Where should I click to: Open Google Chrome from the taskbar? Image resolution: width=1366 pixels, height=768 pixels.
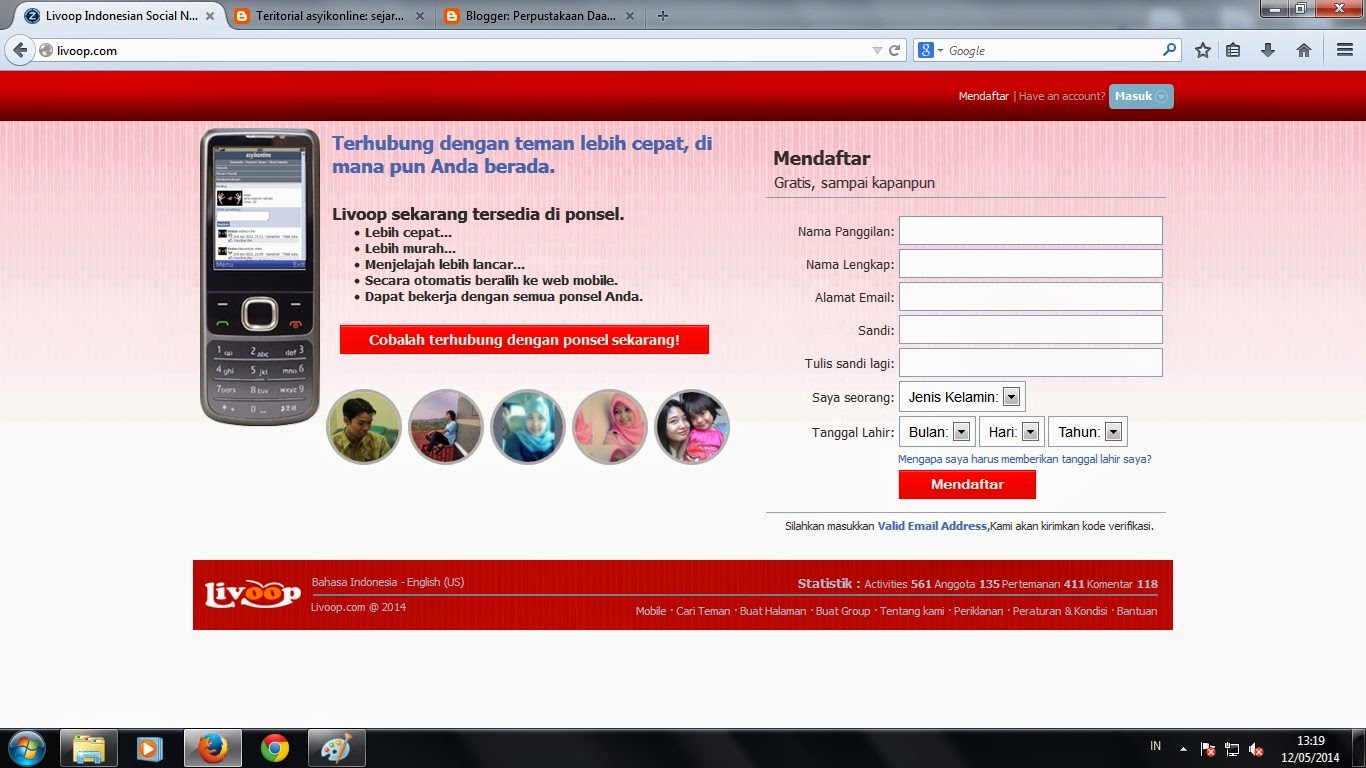tap(274, 748)
